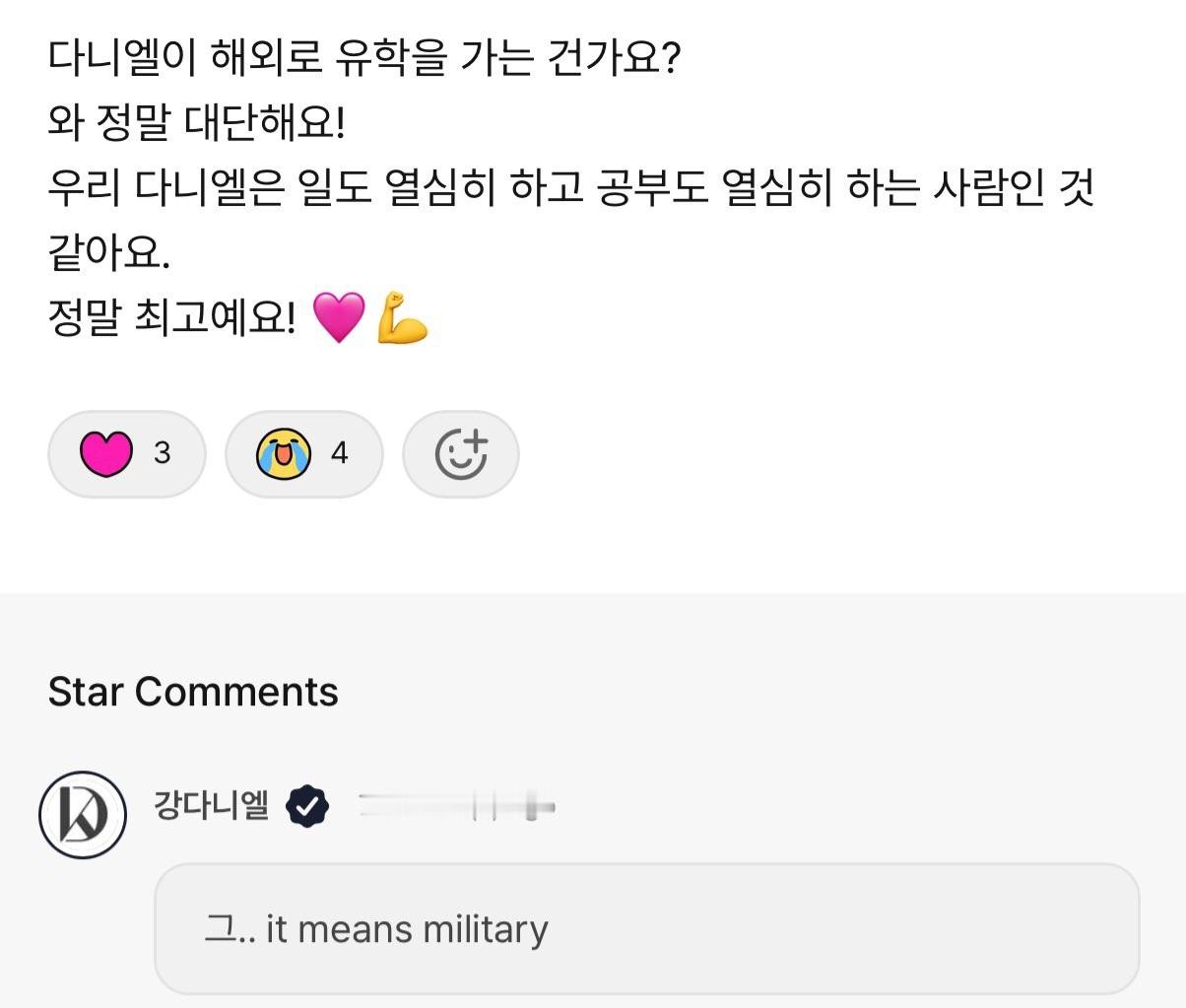1186x1008 pixels.
Task: Toggle the pink heart reaction
Action: 126,454
